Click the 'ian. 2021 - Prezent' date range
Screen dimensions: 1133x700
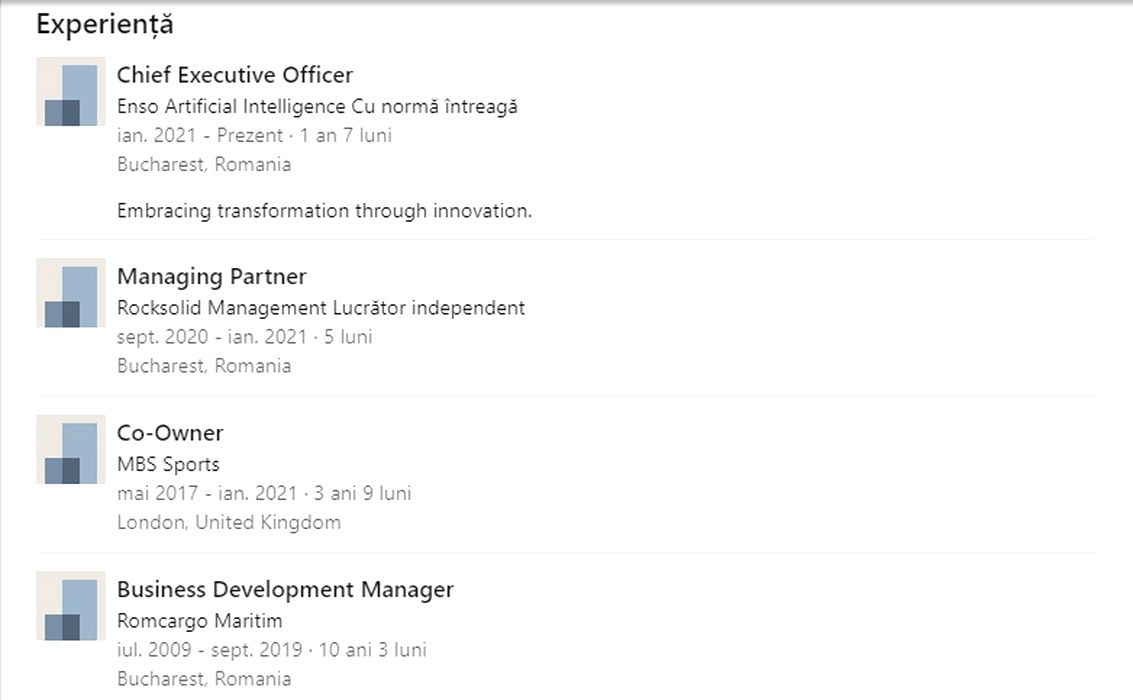[200, 135]
